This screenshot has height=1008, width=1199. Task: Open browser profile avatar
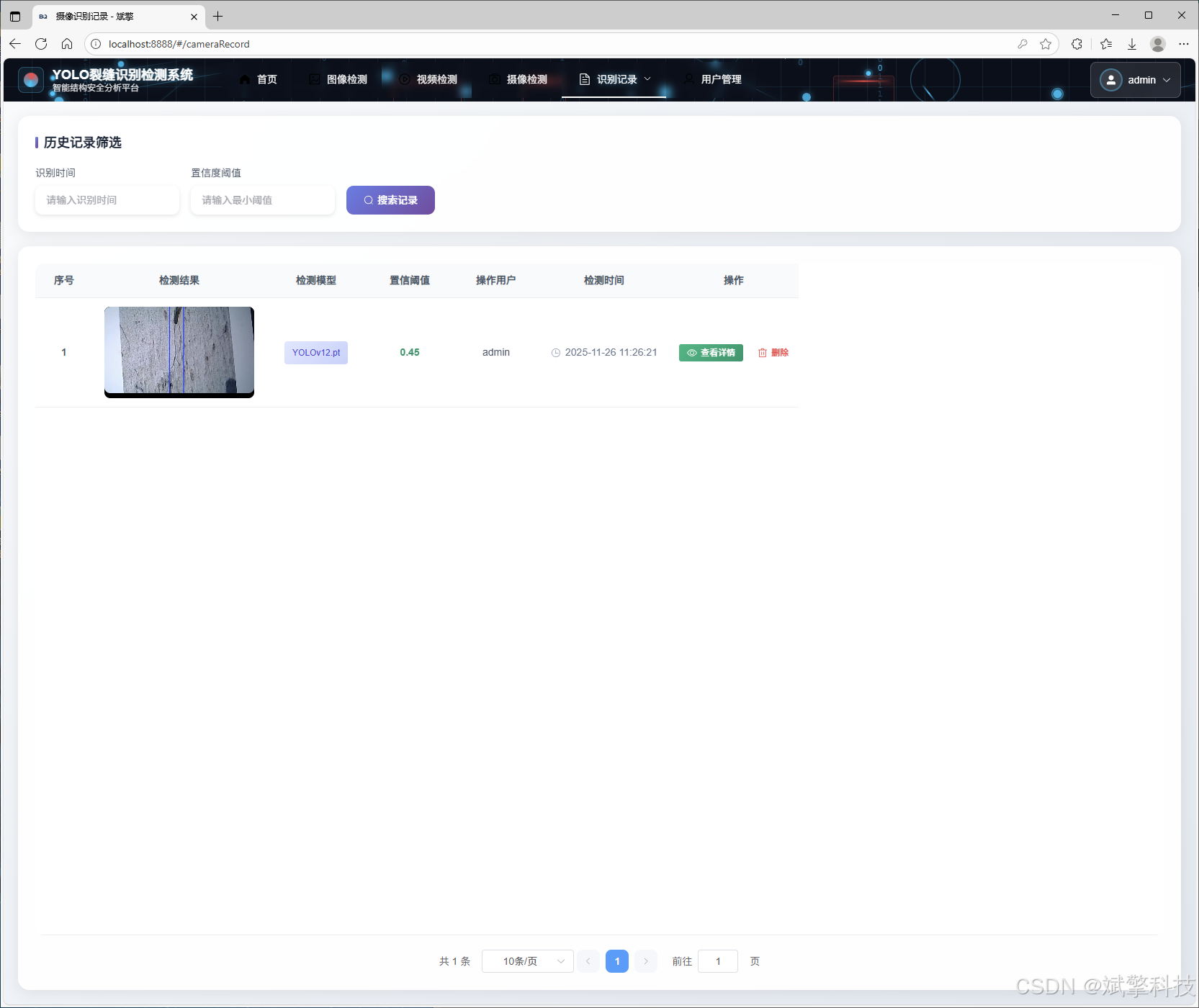point(1158,44)
